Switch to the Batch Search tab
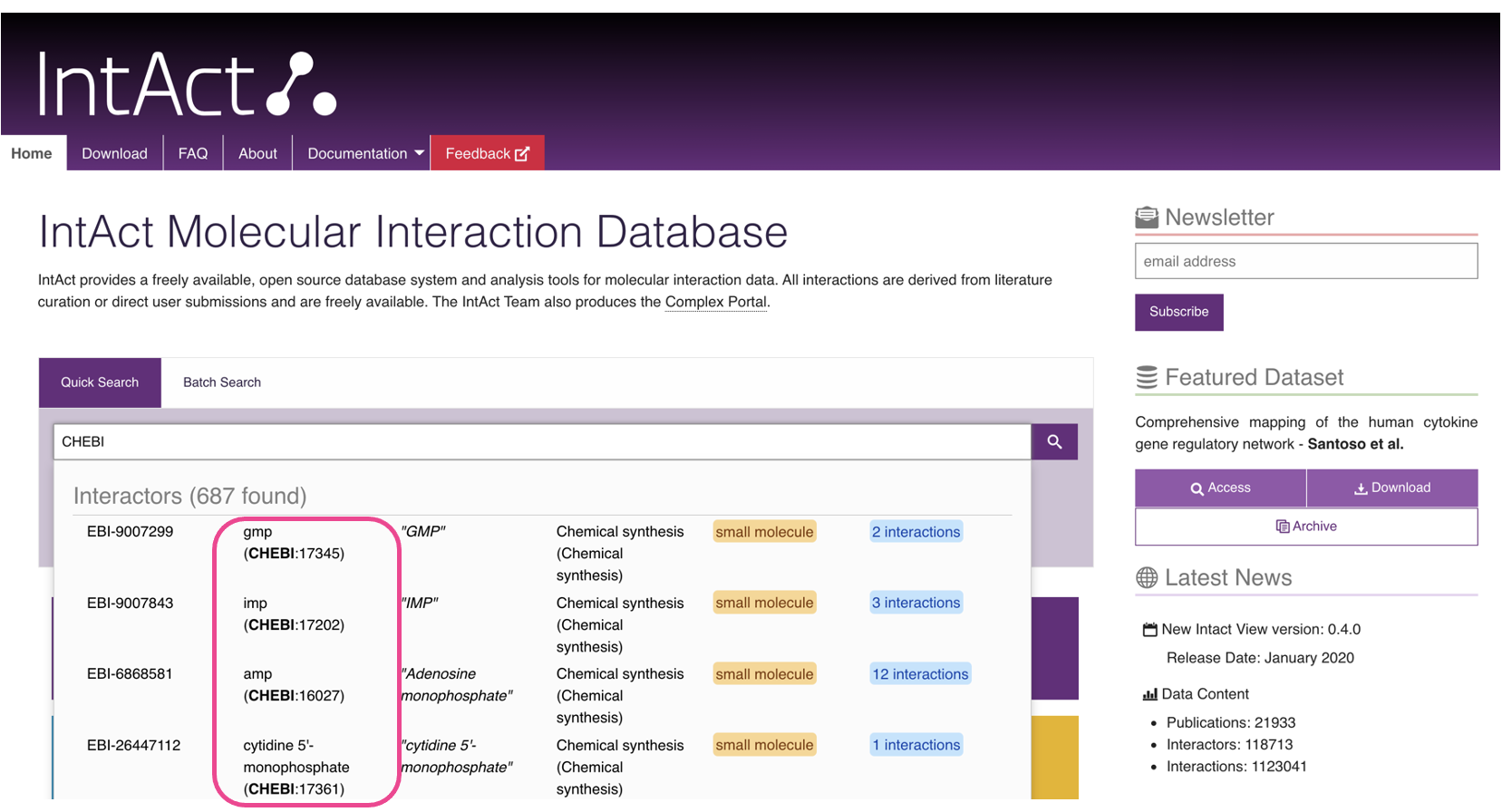 222,382
